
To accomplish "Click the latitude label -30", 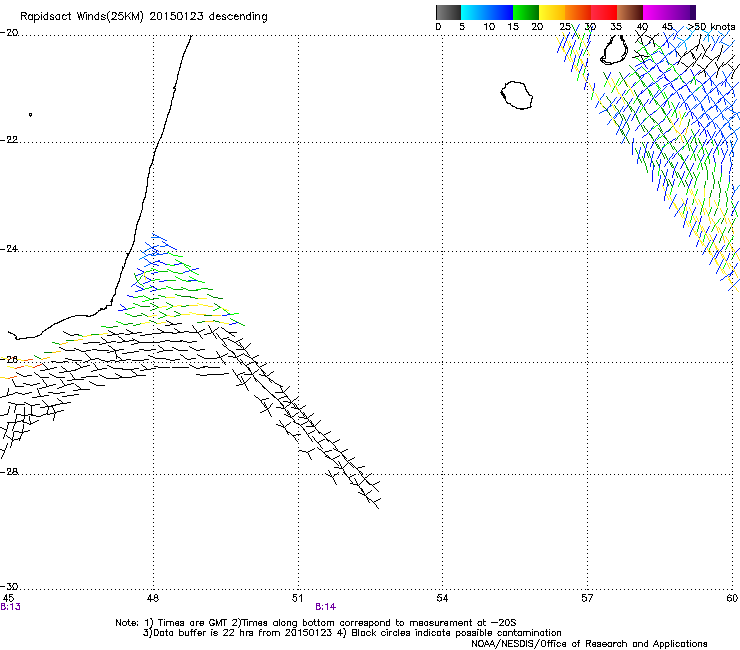I will pos(9,586).
